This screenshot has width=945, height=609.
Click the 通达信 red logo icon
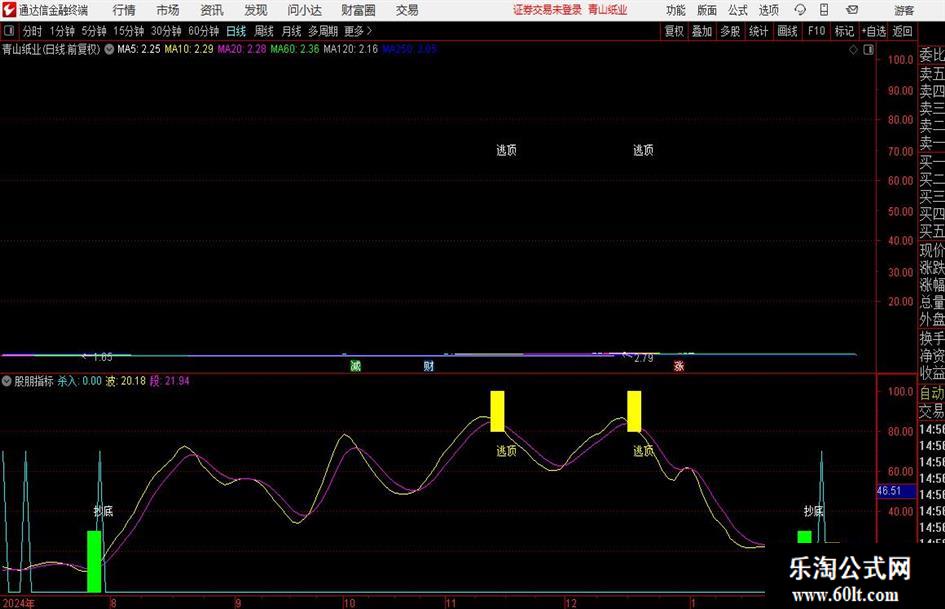(x=9, y=10)
